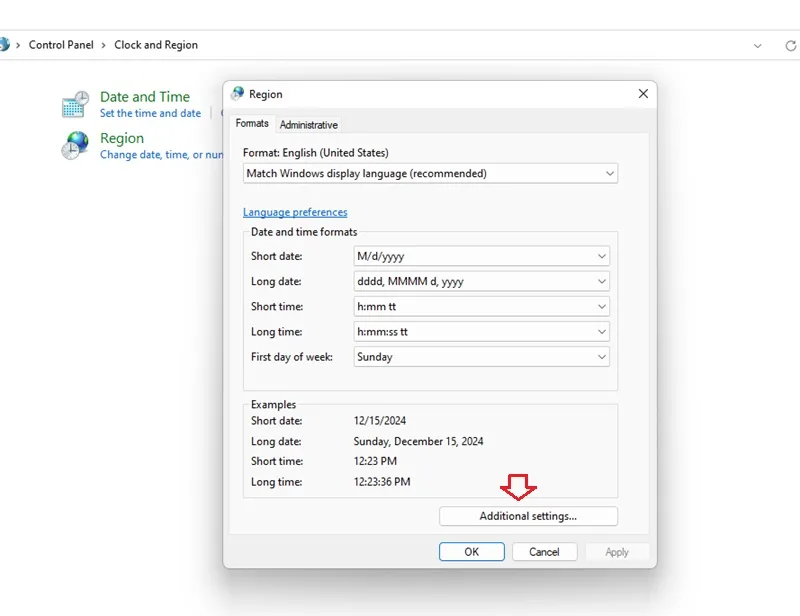This screenshot has width=800, height=616.
Task: Open Set the time and date link
Action: 151,113
